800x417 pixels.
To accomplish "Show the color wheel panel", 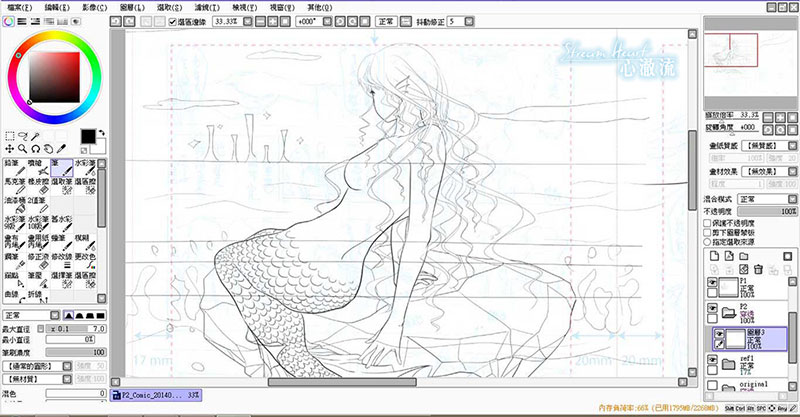I will [x=8, y=21].
